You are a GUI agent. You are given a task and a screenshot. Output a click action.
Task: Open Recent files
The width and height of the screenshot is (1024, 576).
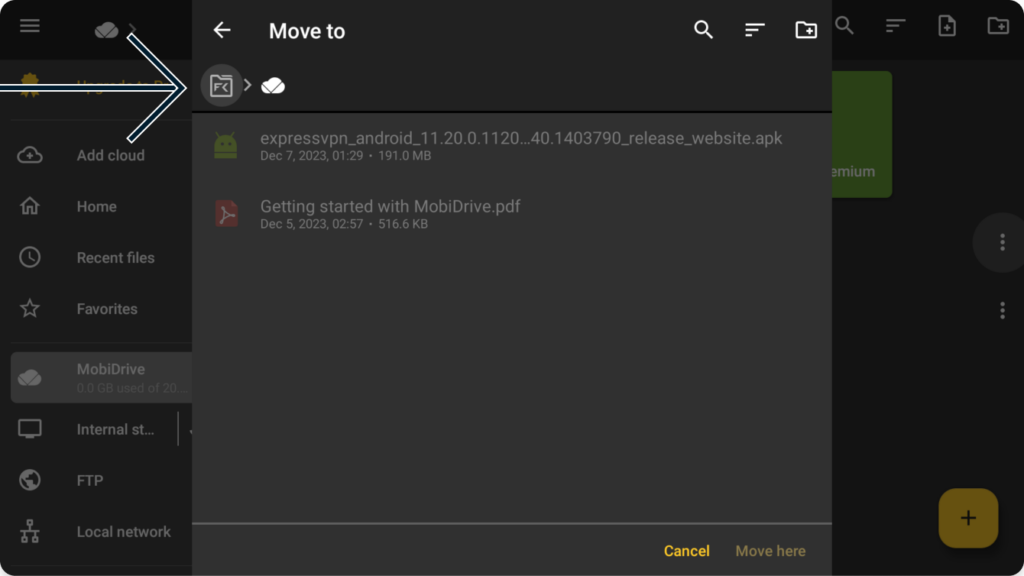pyautogui.click(x=101, y=258)
